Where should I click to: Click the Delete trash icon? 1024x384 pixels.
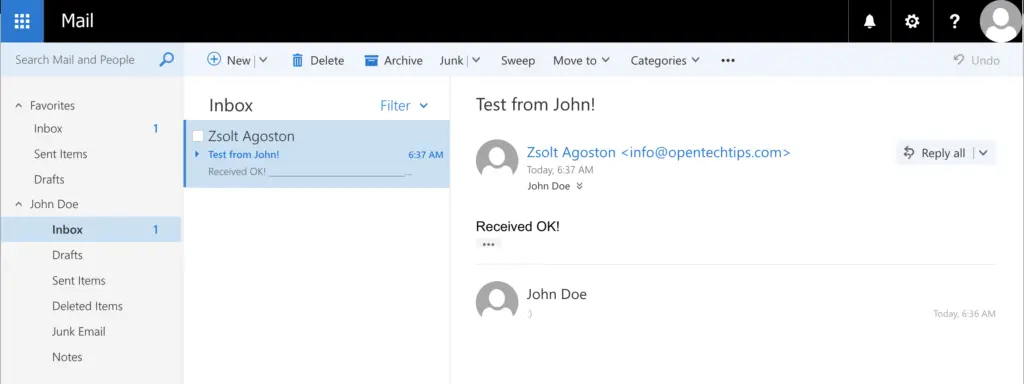297,60
